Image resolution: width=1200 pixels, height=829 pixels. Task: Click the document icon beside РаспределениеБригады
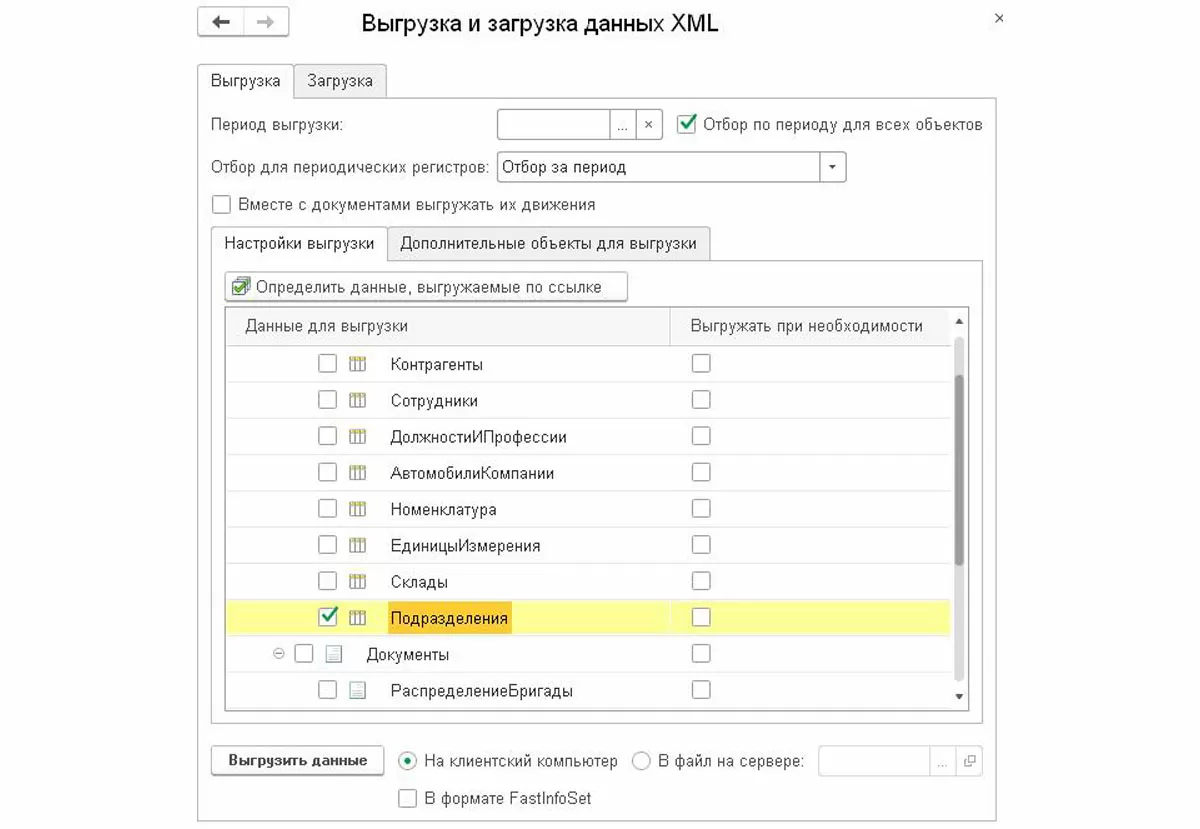click(x=357, y=690)
